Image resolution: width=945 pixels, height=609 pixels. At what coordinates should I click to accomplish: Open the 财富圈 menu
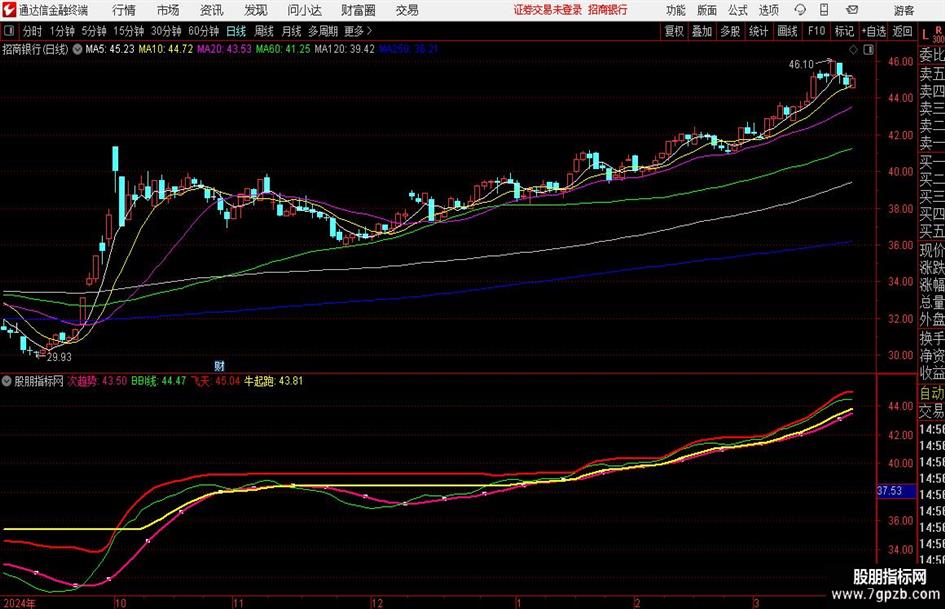click(358, 10)
